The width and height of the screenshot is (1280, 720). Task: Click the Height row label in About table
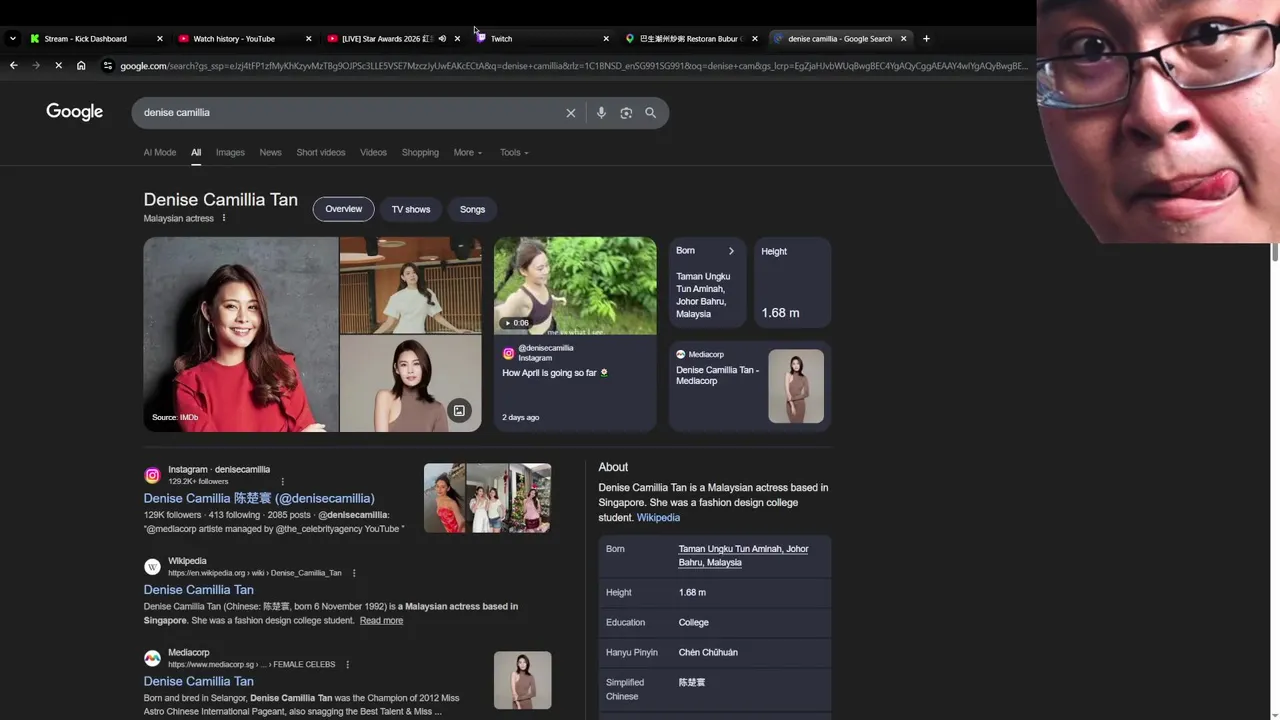pos(619,592)
